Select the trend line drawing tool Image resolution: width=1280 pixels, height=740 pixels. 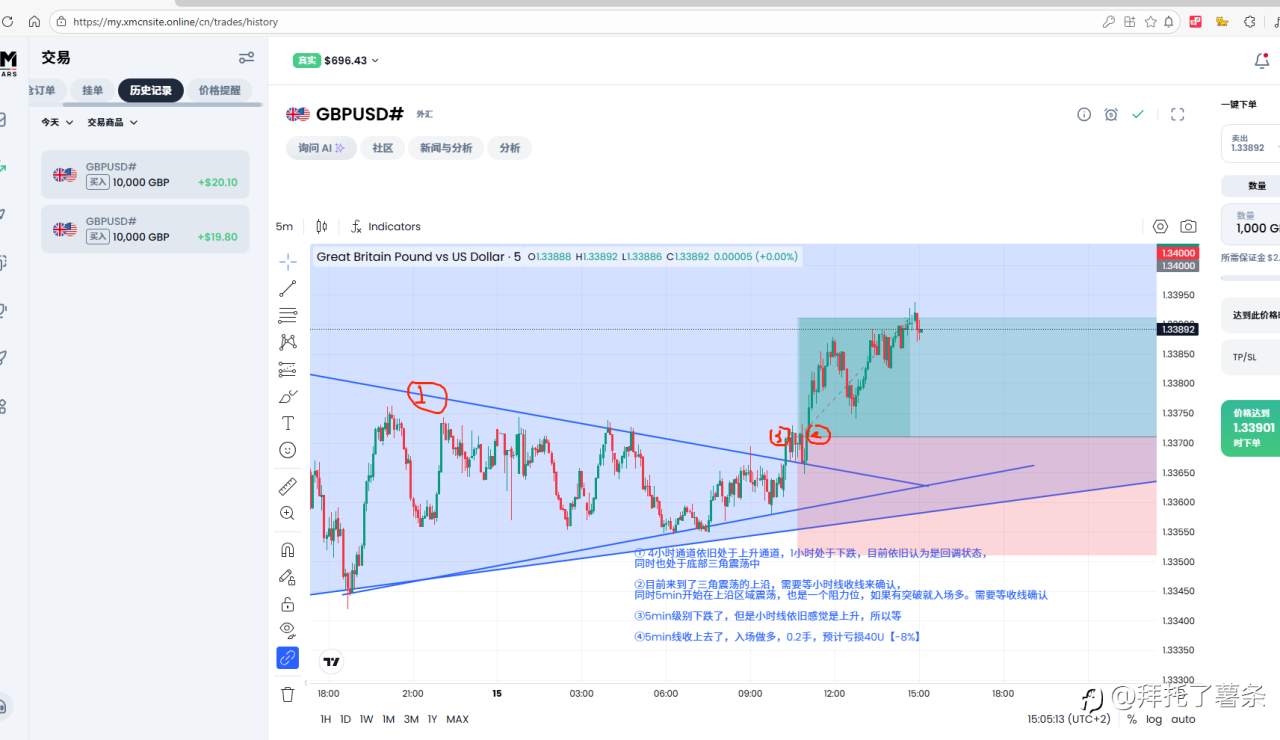point(288,289)
